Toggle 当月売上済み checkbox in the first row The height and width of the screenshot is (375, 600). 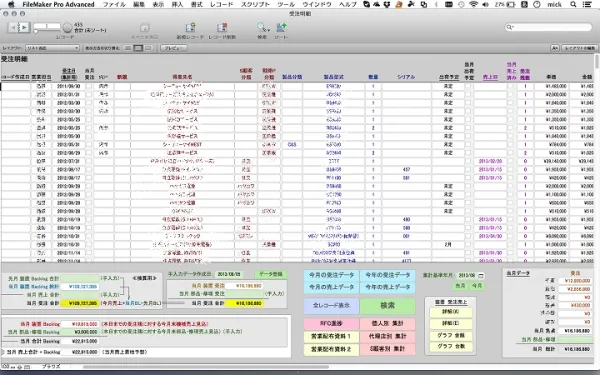[510, 86]
